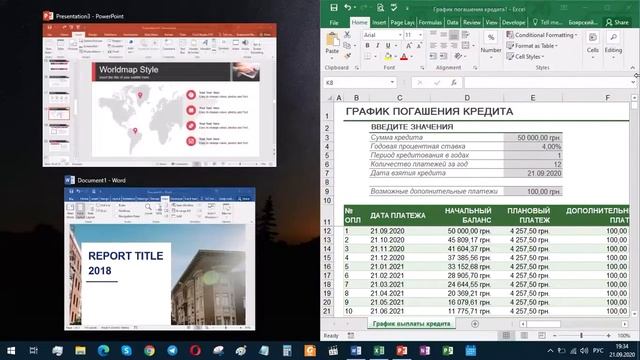Activate the Format Painter brush
640x360 pixels.
click(x=347, y=56)
